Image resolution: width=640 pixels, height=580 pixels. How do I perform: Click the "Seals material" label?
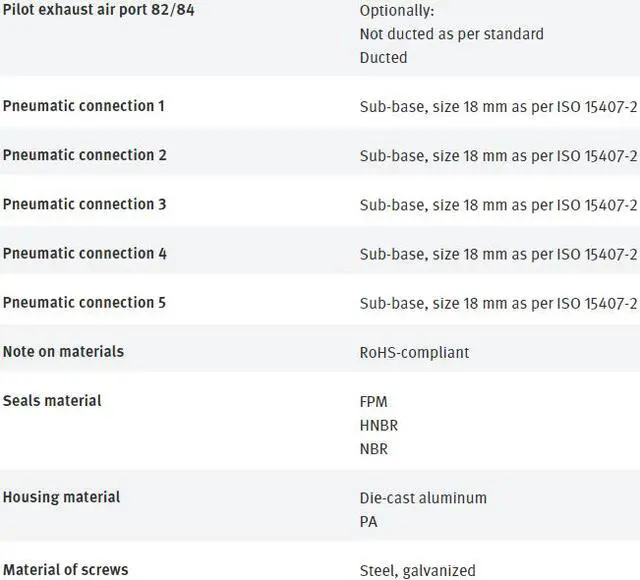pyautogui.click(x=52, y=400)
